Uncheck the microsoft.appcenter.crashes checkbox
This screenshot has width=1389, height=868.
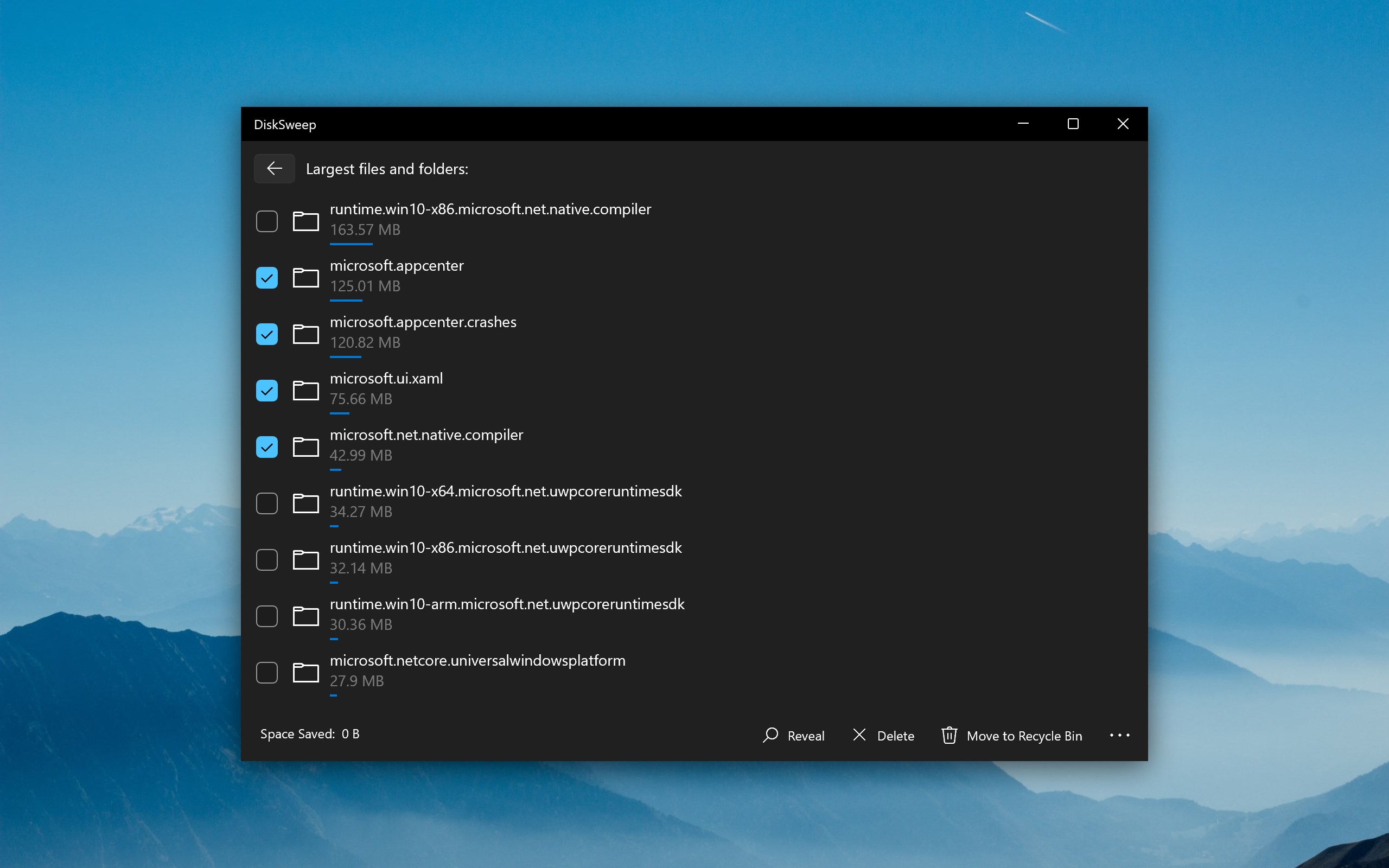(267, 334)
